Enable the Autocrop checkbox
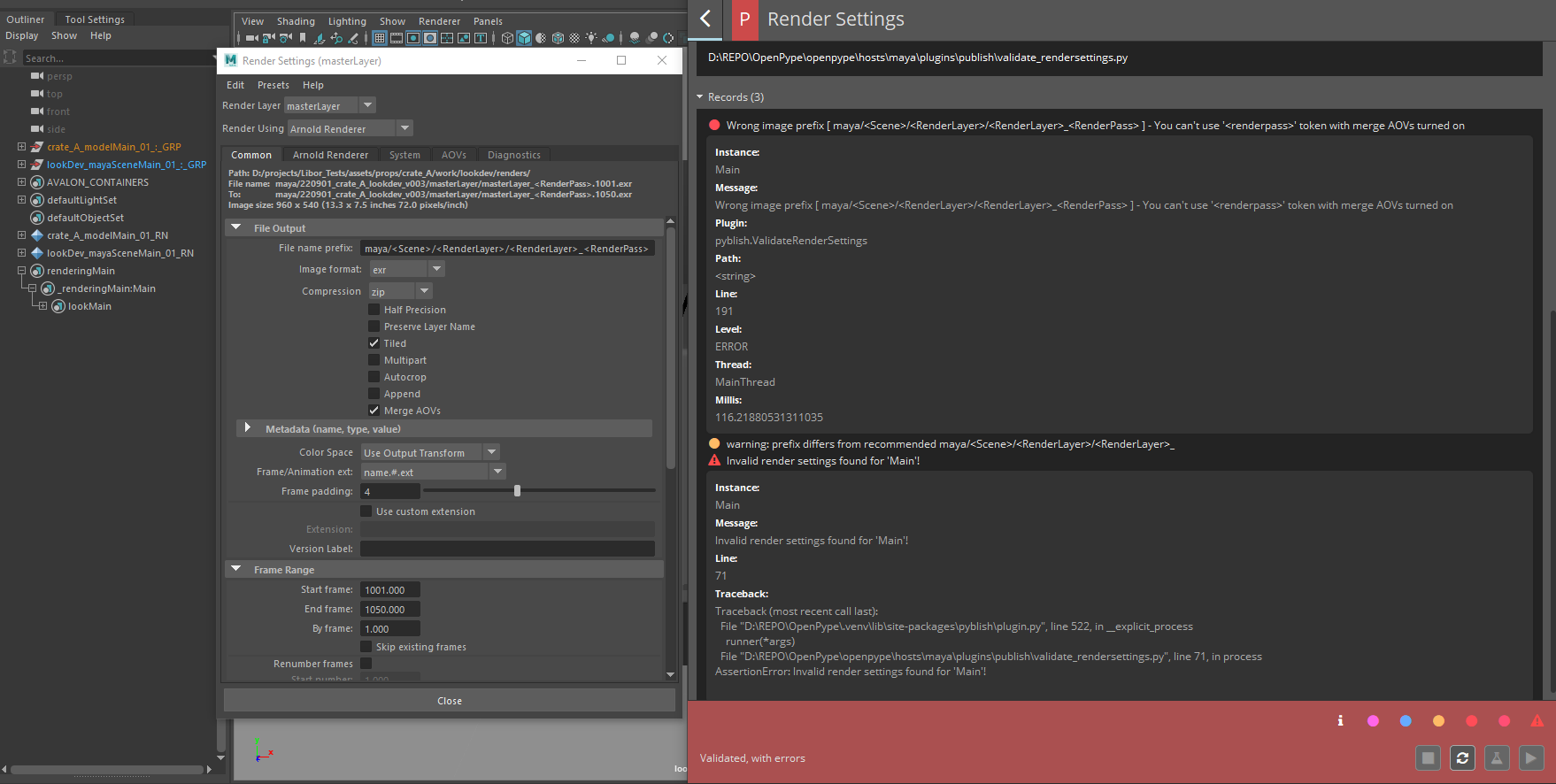The image size is (1556, 784). click(374, 377)
